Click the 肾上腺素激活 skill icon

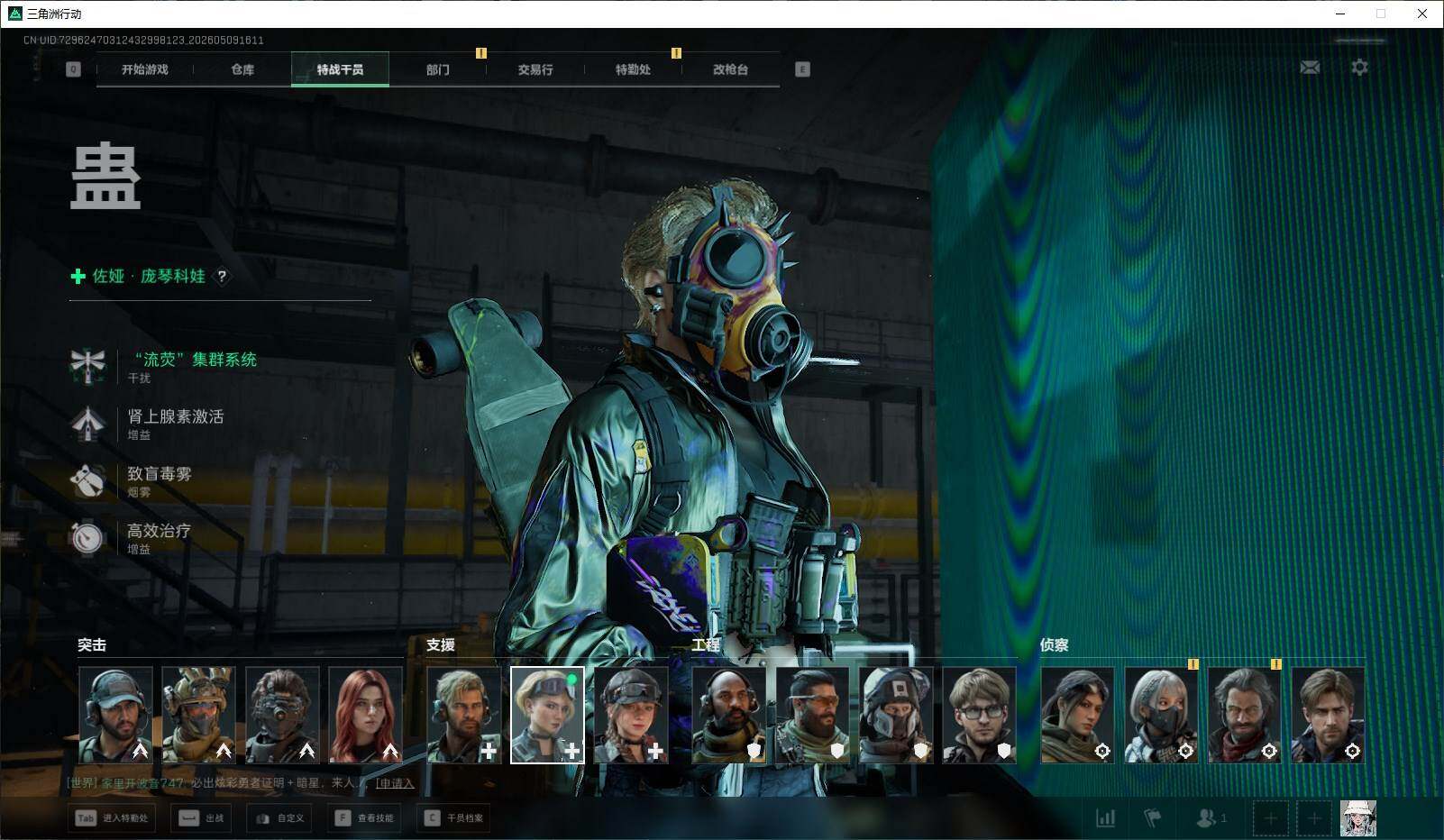click(87, 423)
